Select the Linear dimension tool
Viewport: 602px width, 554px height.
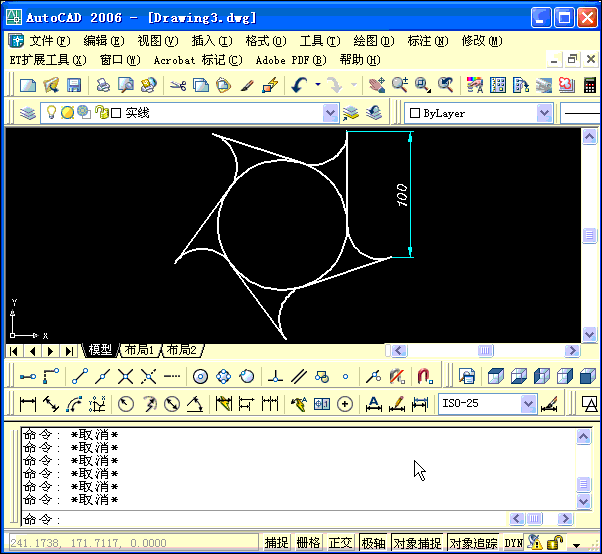pyautogui.click(x=27, y=404)
